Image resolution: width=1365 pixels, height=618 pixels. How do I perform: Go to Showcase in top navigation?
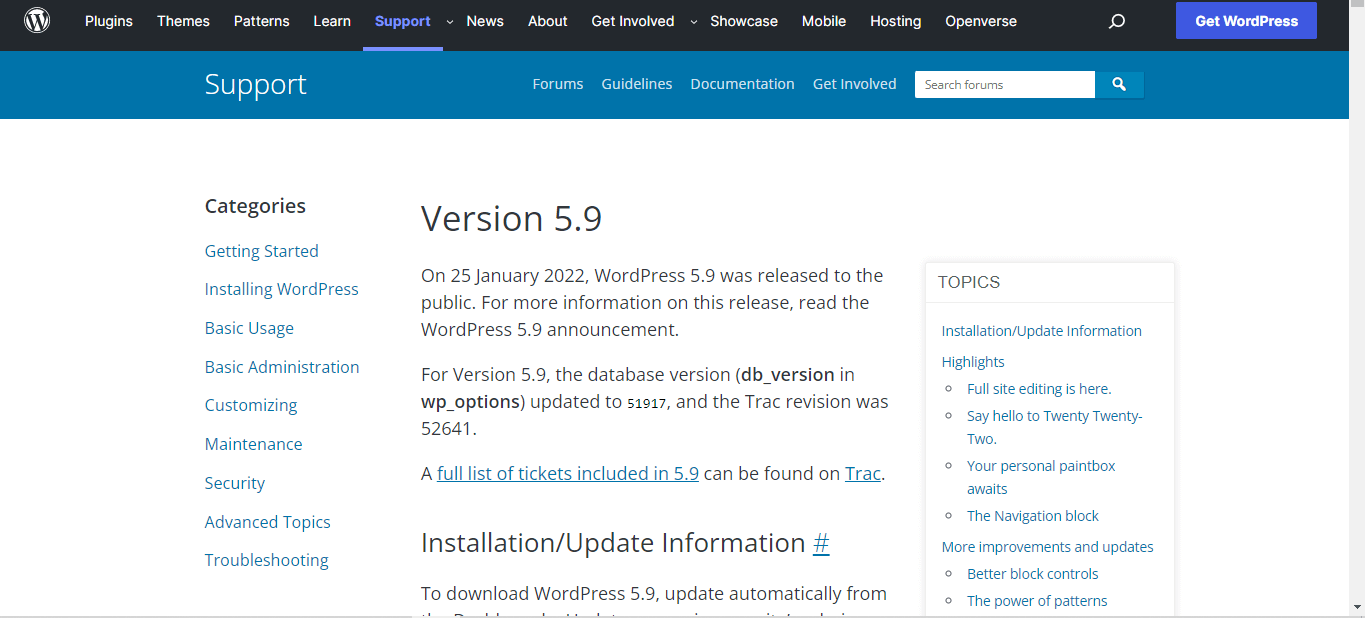(744, 21)
